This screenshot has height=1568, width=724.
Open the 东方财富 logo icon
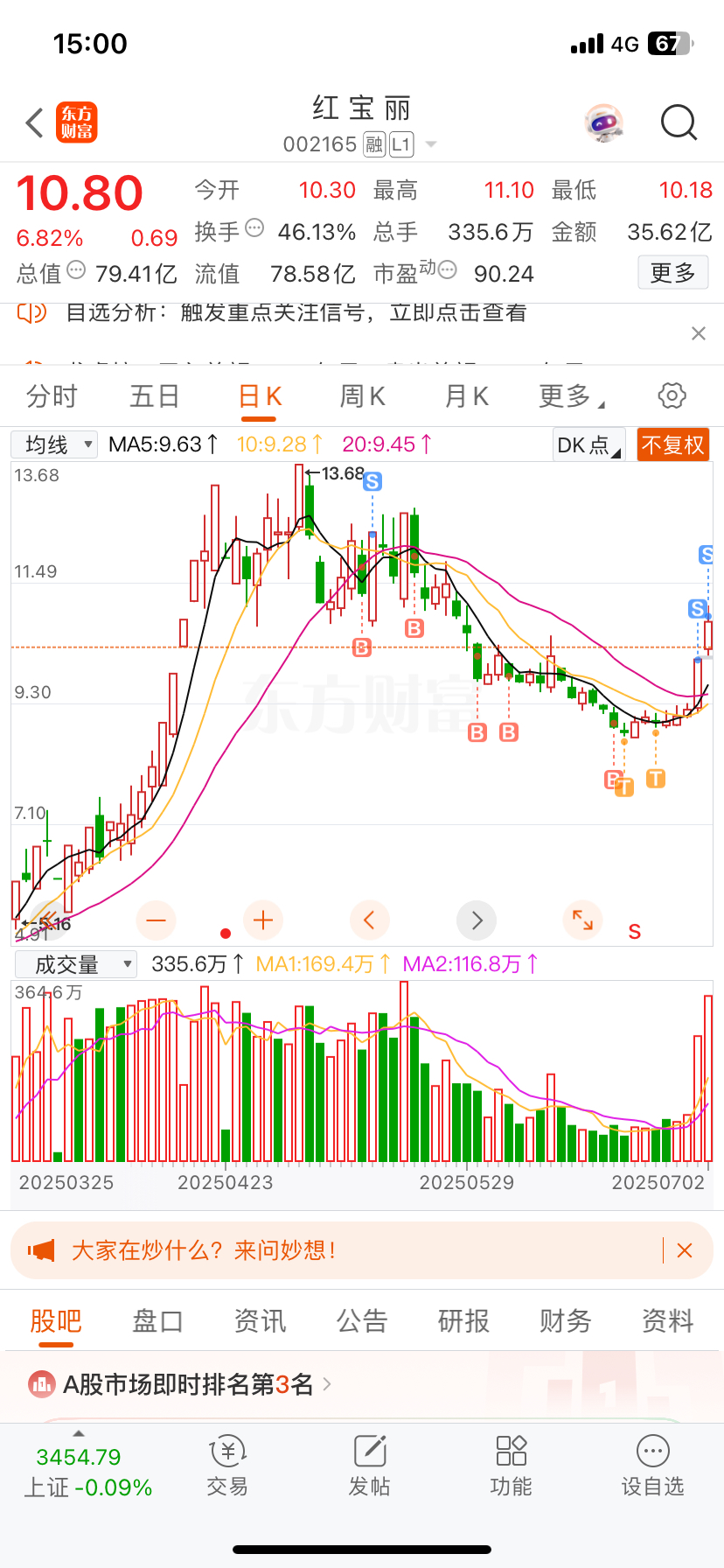click(x=77, y=122)
